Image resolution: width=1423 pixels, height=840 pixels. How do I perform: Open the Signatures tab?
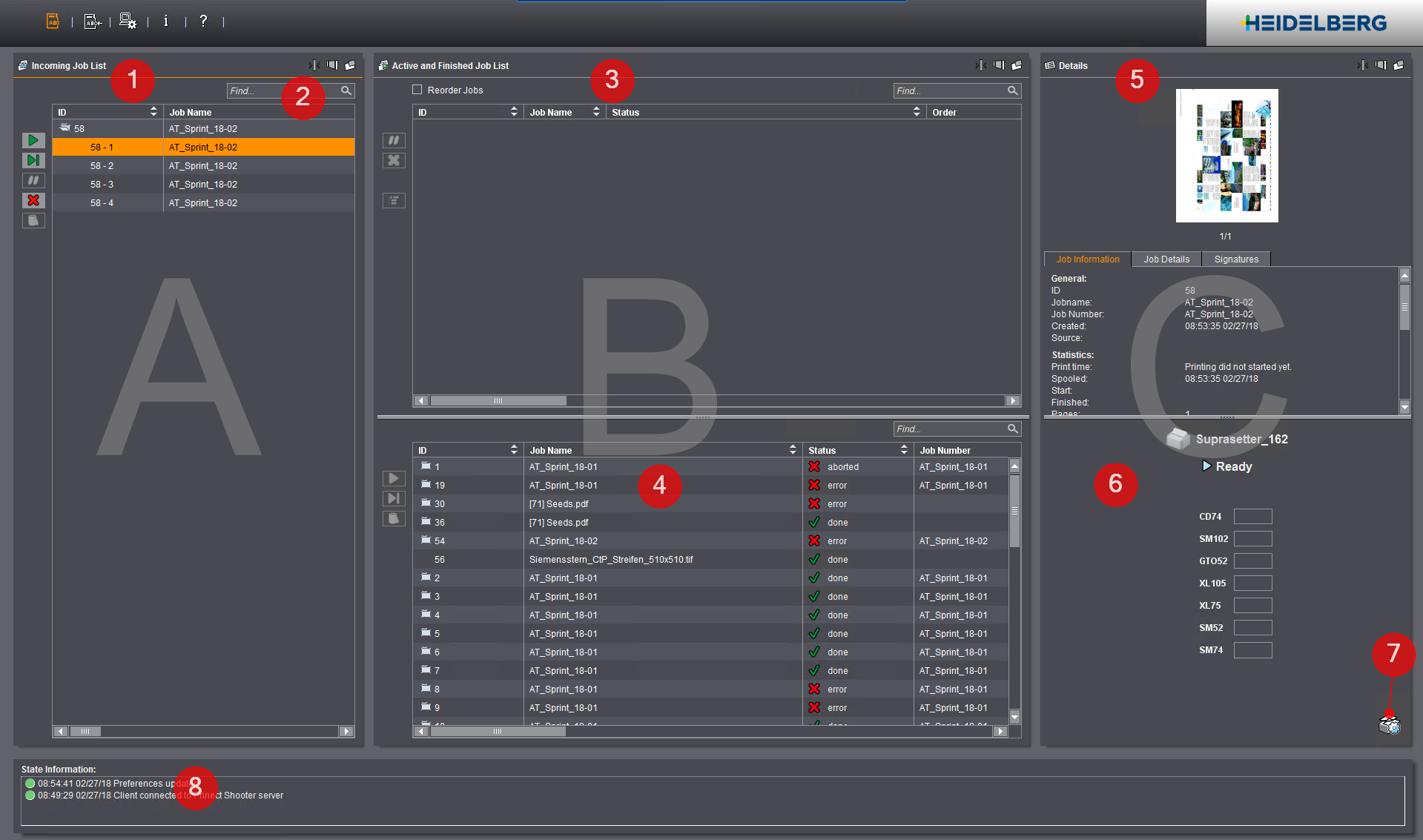pos(1235,259)
